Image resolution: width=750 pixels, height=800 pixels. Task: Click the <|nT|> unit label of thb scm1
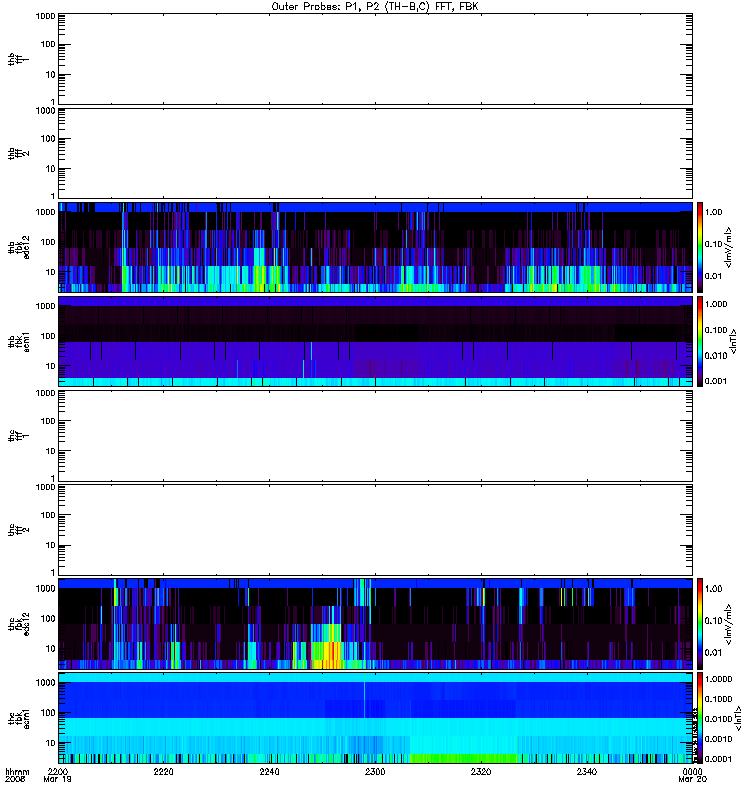click(x=734, y=341)
